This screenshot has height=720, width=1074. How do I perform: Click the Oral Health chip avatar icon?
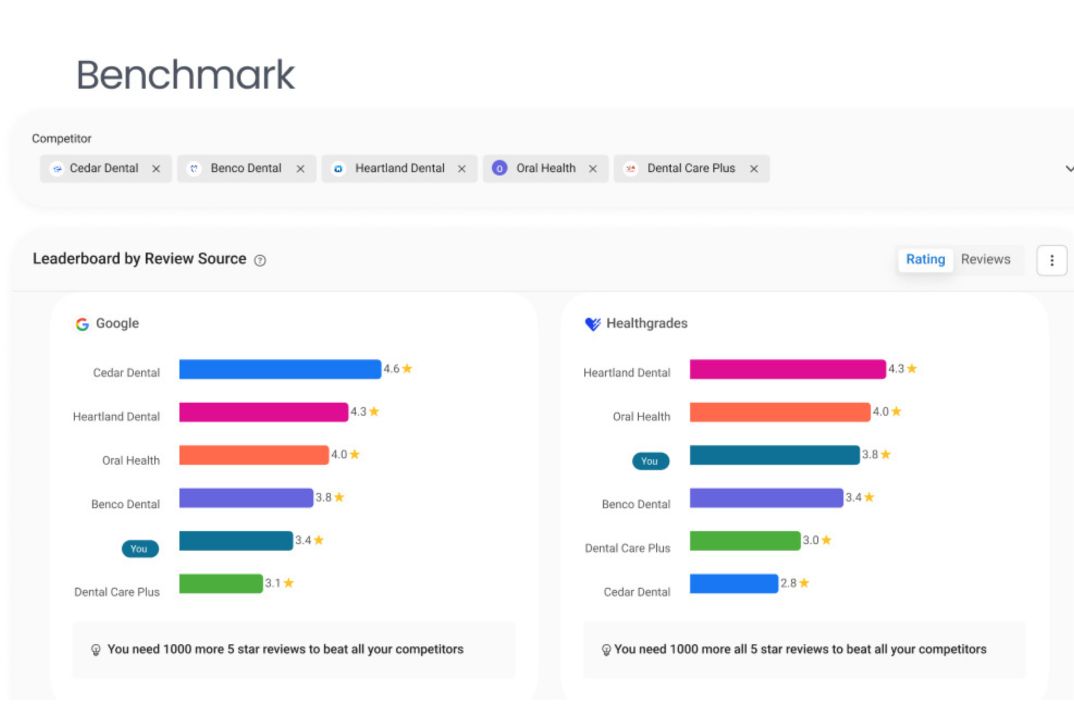point(500,169)
